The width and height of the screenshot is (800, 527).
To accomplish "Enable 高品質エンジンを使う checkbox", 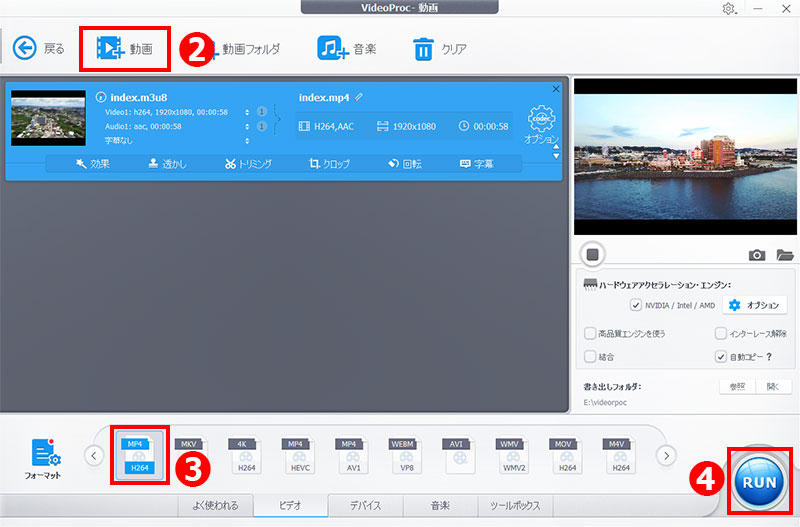I will click(x=590, y=334).
